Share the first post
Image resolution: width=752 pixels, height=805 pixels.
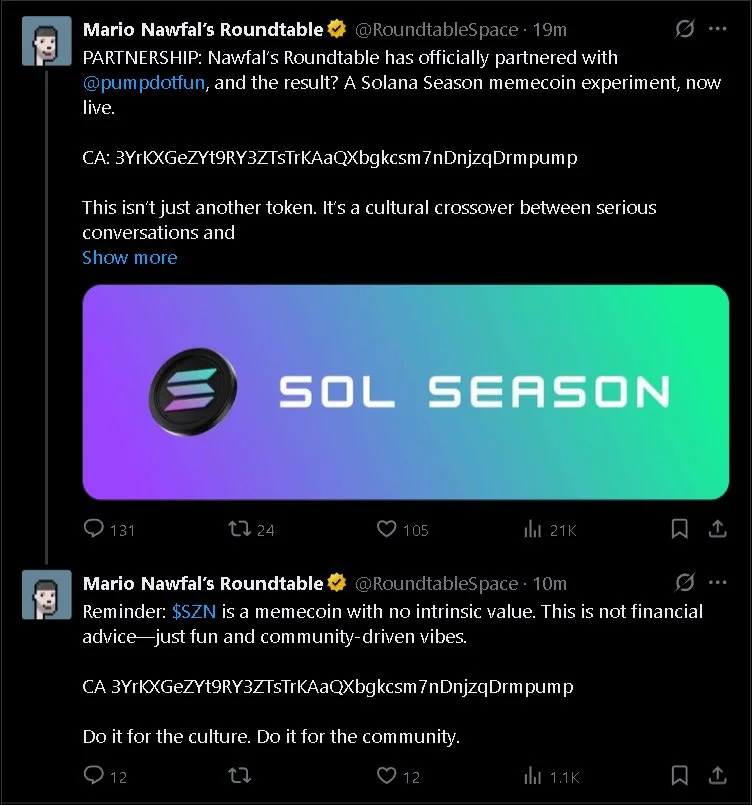tap(717, 529)
